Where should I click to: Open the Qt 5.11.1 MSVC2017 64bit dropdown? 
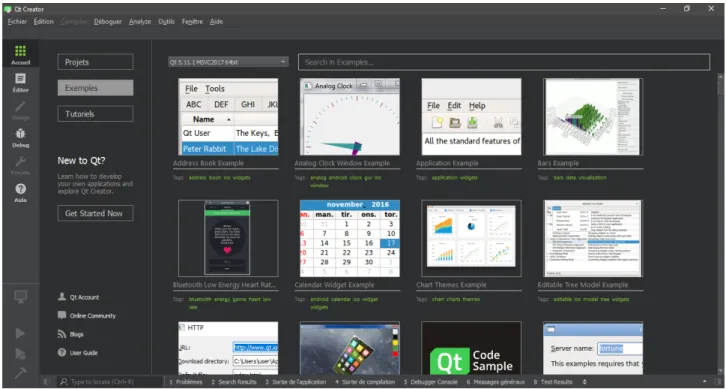(228, 62)
